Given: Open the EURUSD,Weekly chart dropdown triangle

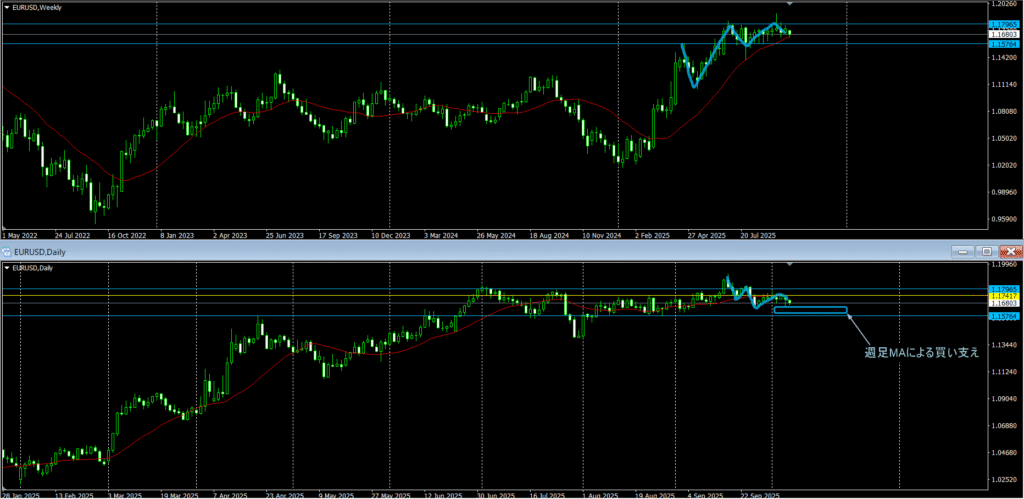Looking at the screenshot, I should (6, 7).
